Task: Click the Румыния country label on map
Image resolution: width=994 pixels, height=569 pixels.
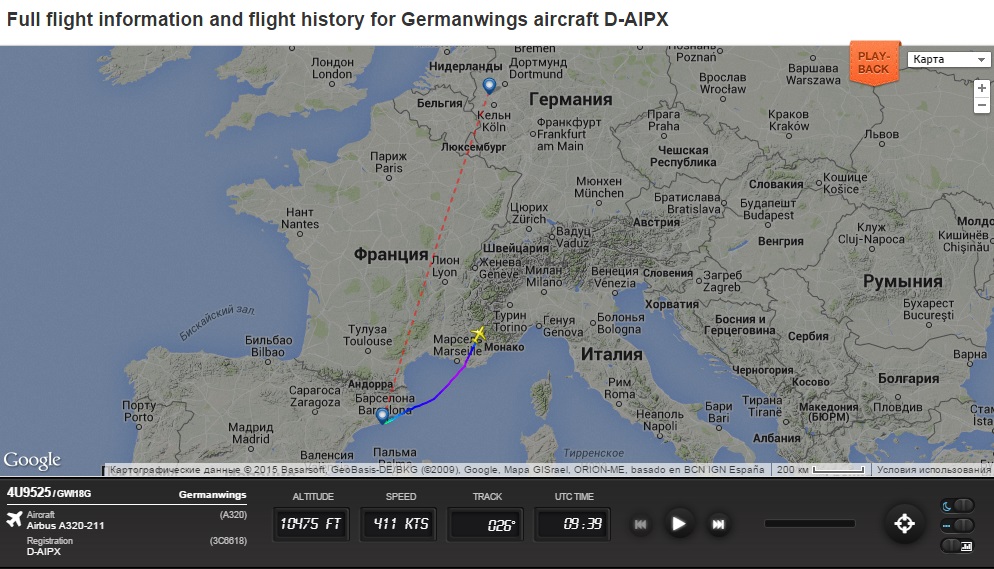Action: (903, 281)
